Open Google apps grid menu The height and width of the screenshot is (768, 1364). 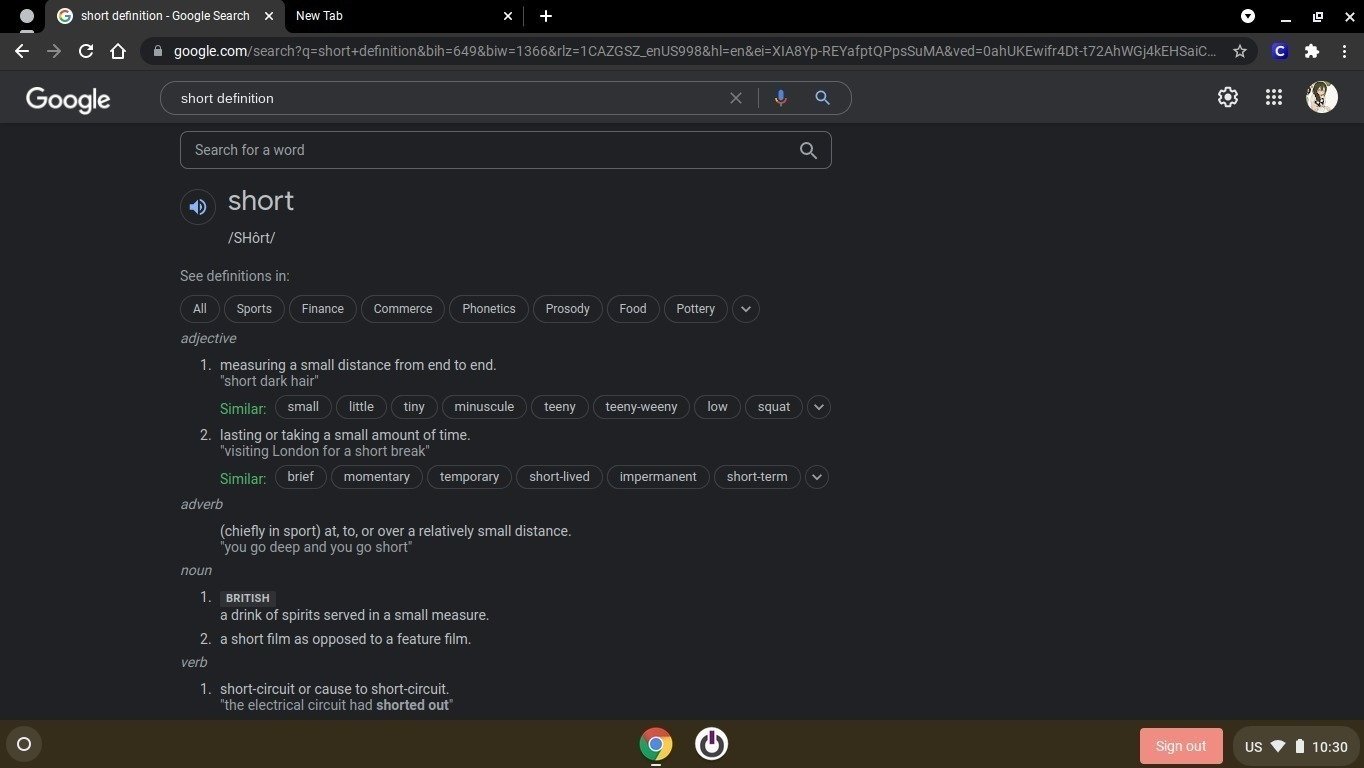(x=1273, y=97)
